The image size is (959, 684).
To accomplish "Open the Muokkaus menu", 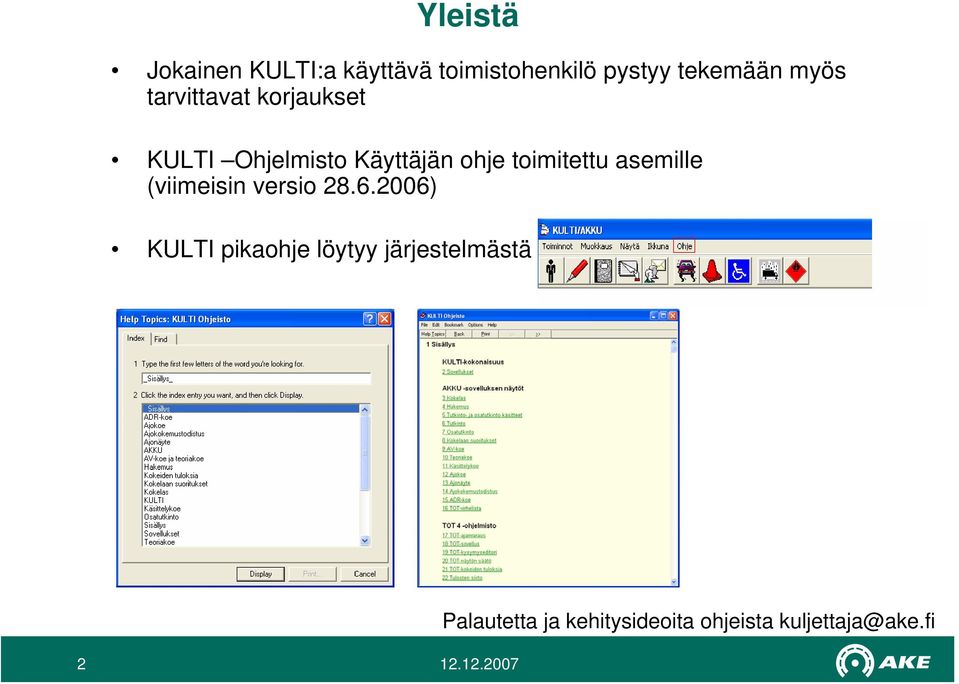I will click(x=596, y=247).
